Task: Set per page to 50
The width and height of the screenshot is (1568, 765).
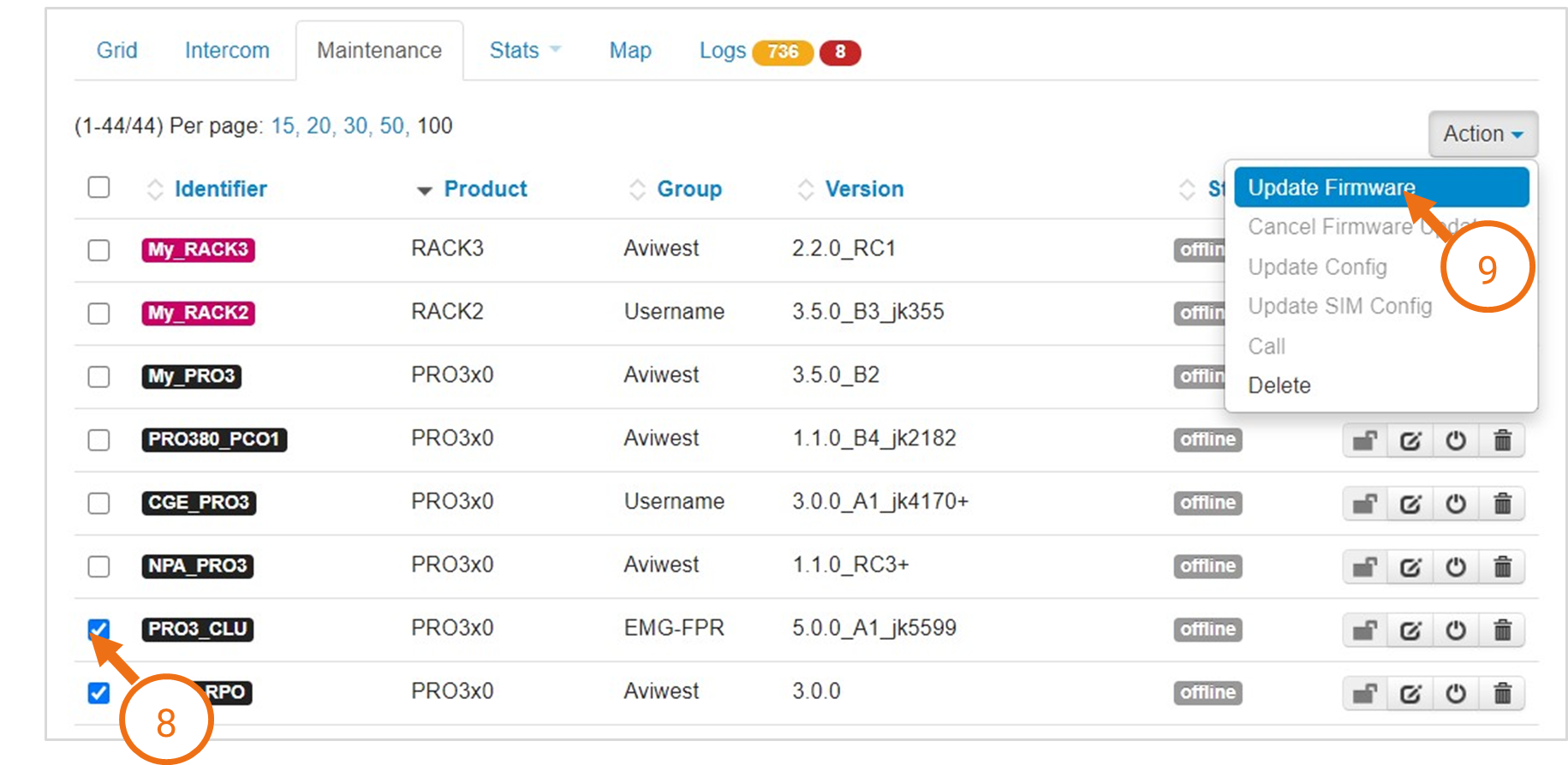Action: [391, 126]
